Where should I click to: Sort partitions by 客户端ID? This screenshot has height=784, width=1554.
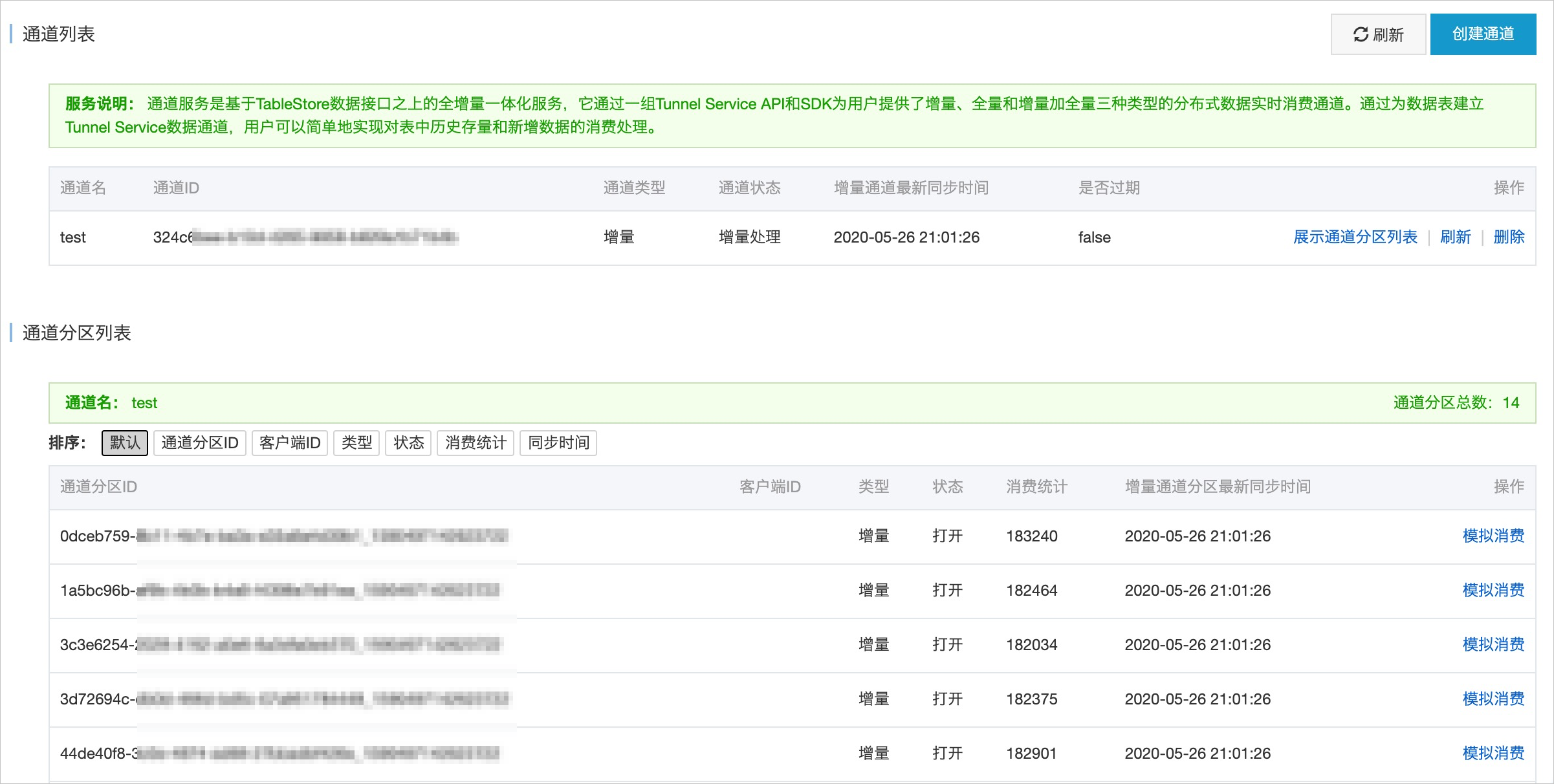[x=290, y=443]
